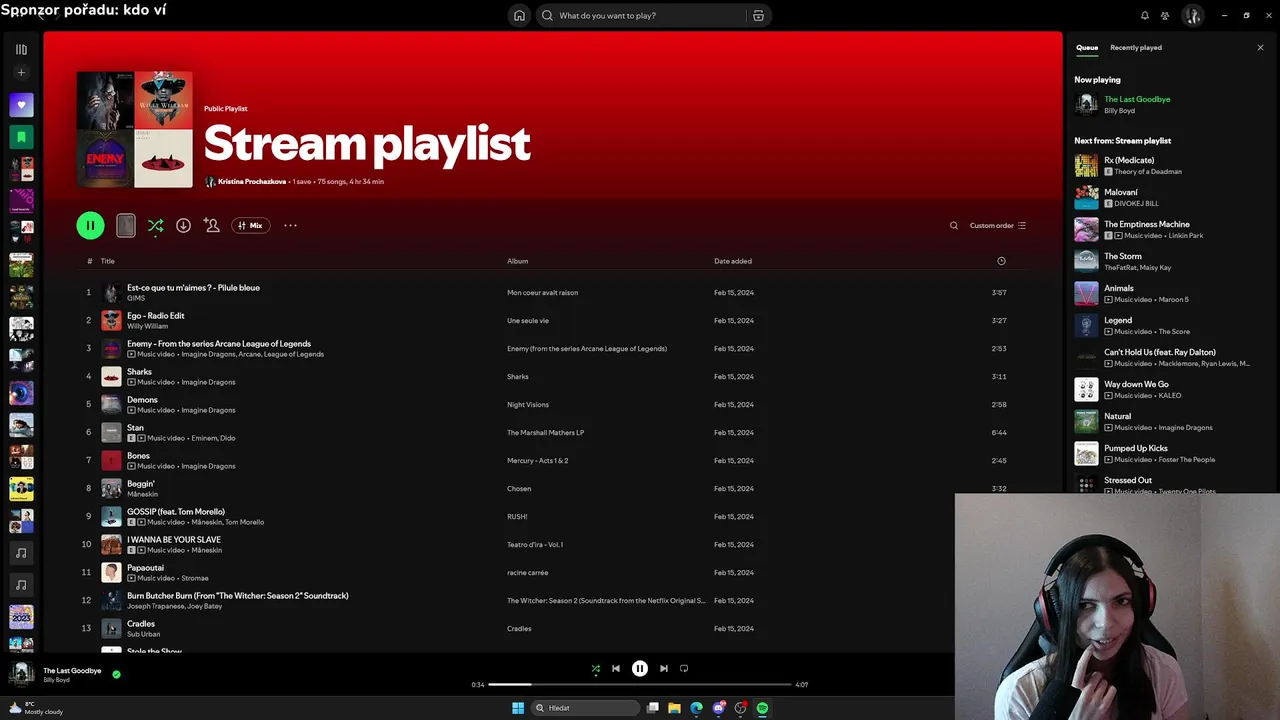The image size is (1280, 720).
Task: Invite collaborators to the playlist
Action: click(x=211, y=226)
